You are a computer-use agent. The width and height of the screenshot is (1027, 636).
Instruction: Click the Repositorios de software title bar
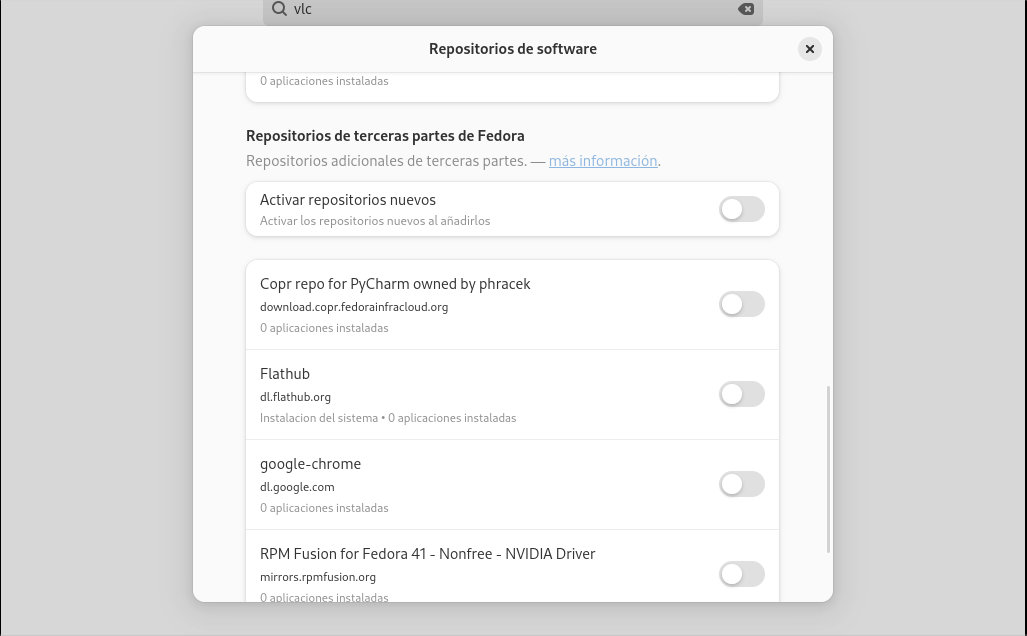(x=512, y=49)
